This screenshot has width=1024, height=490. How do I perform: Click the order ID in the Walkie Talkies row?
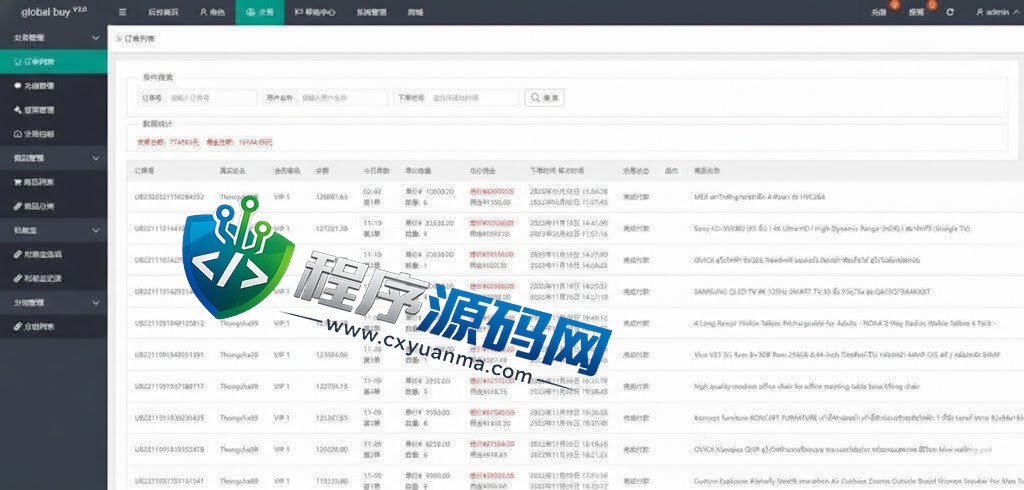[169, 323]
